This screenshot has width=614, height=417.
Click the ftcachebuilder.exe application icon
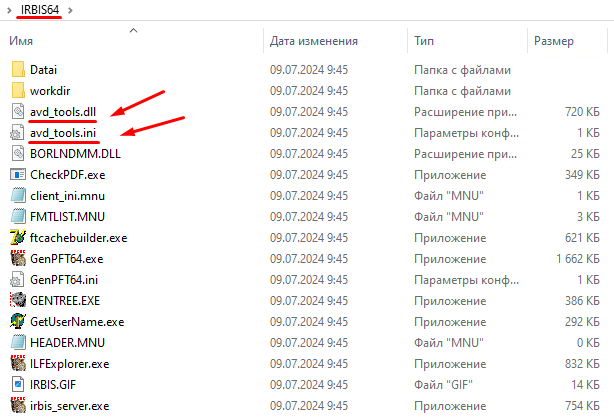click(x=18, y=238)
